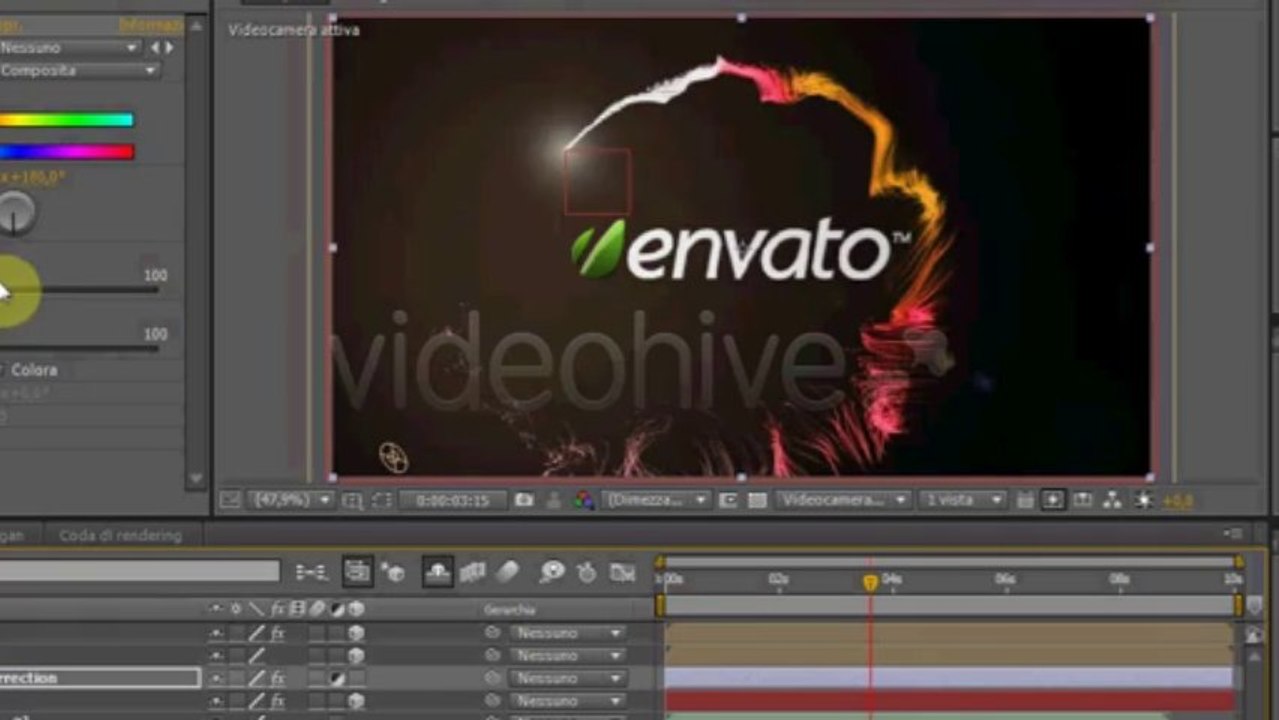Click the Region of Interest button
1279x720 pixels.
coord(729,500)
